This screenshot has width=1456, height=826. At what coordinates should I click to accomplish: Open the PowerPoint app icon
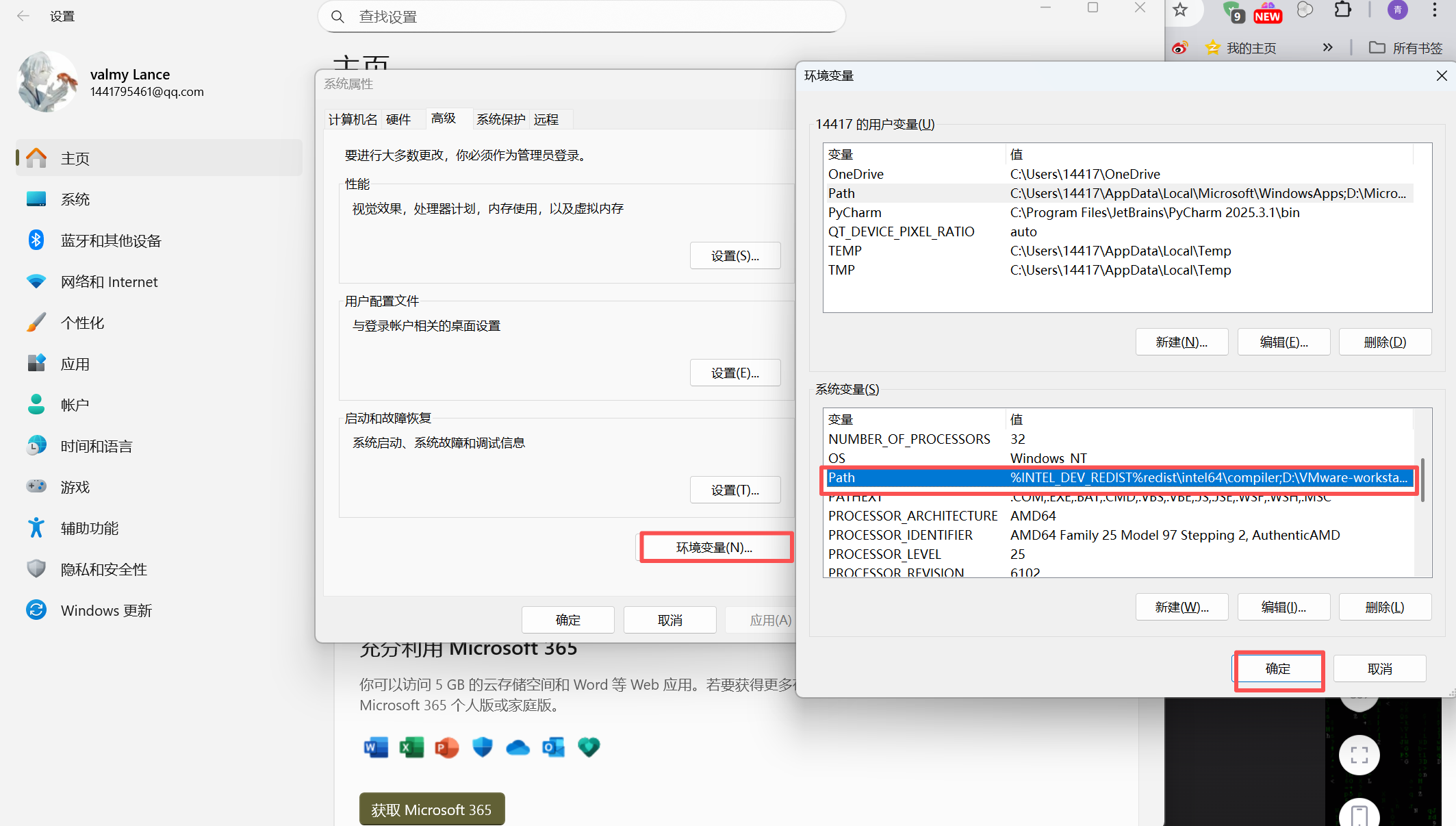pyautogui.click(x=446, y=747)
